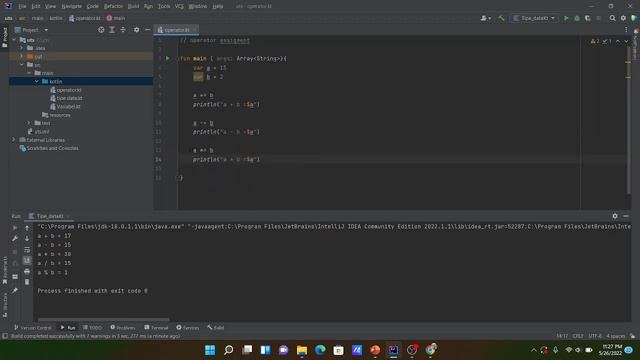Click the grayed-out stop button in top toolbar

click(x=599, y=18)
